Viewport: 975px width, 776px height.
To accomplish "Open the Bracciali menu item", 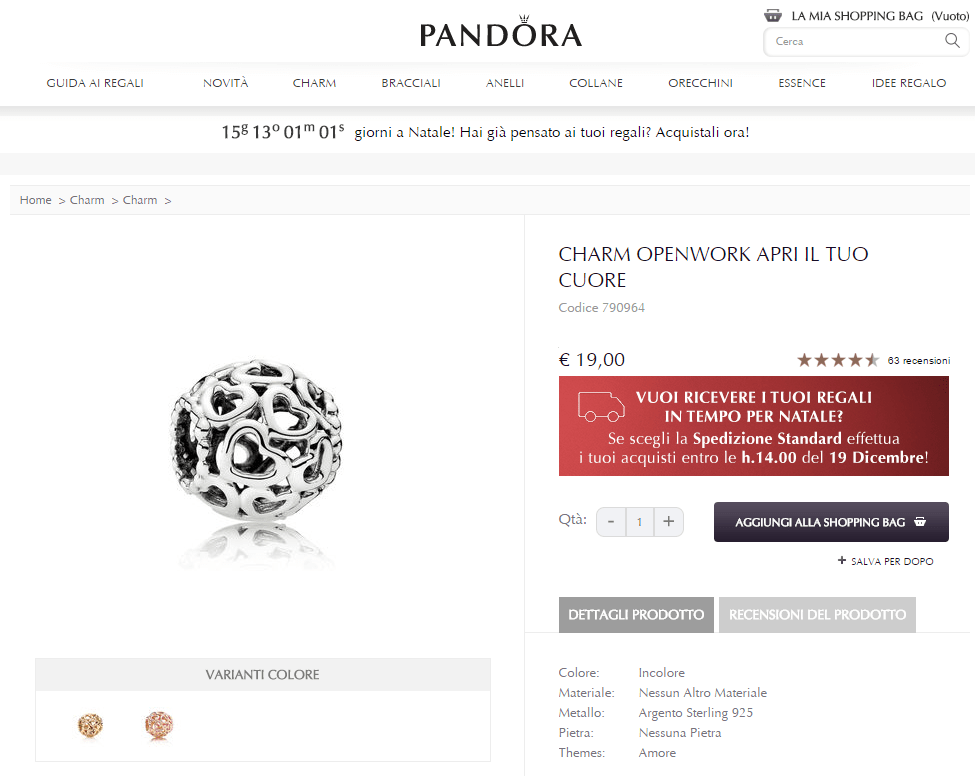I will click(x=411, y=83).
